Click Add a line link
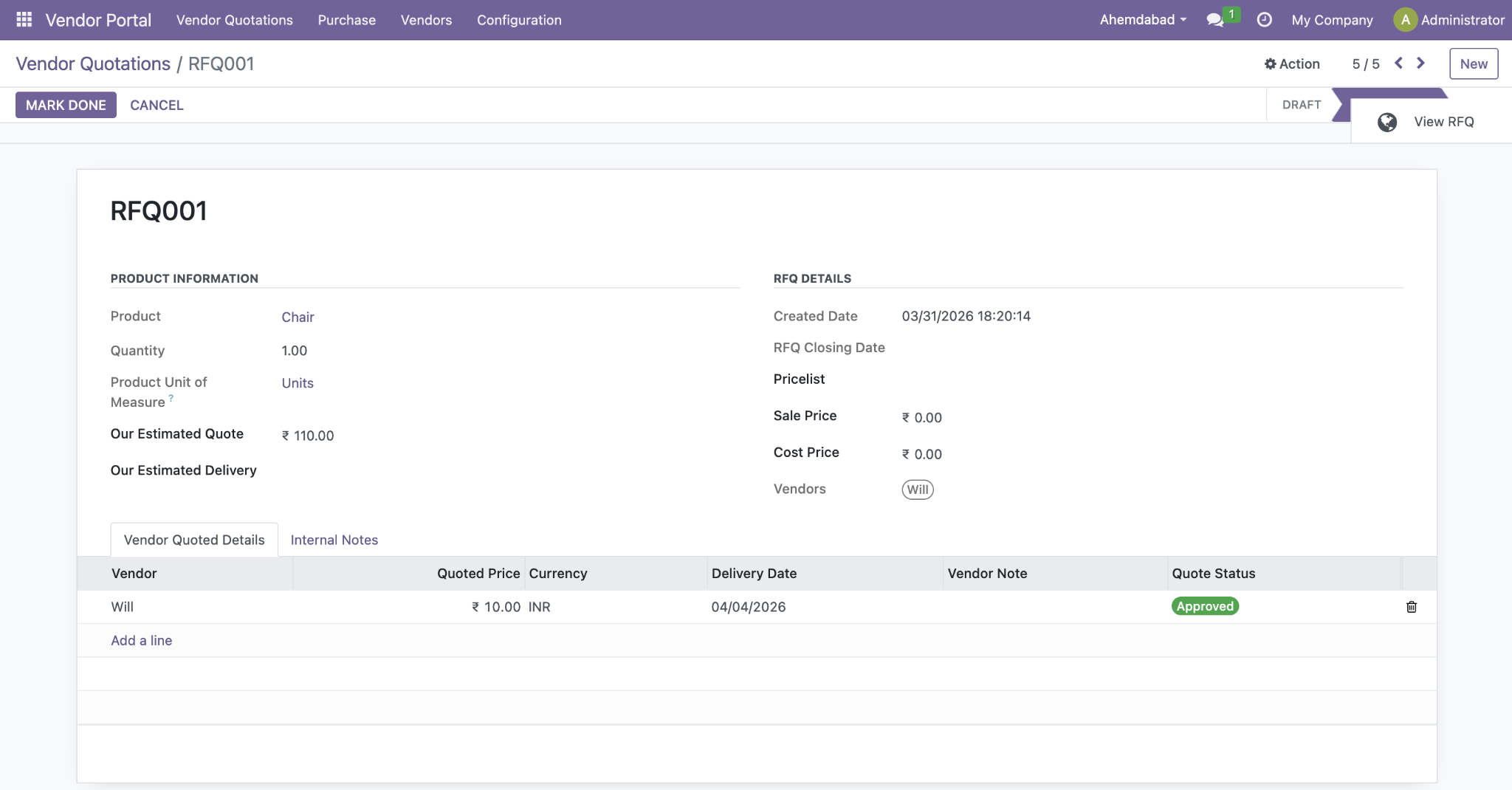The image size is (1512, 790). (x=142, y=640)
